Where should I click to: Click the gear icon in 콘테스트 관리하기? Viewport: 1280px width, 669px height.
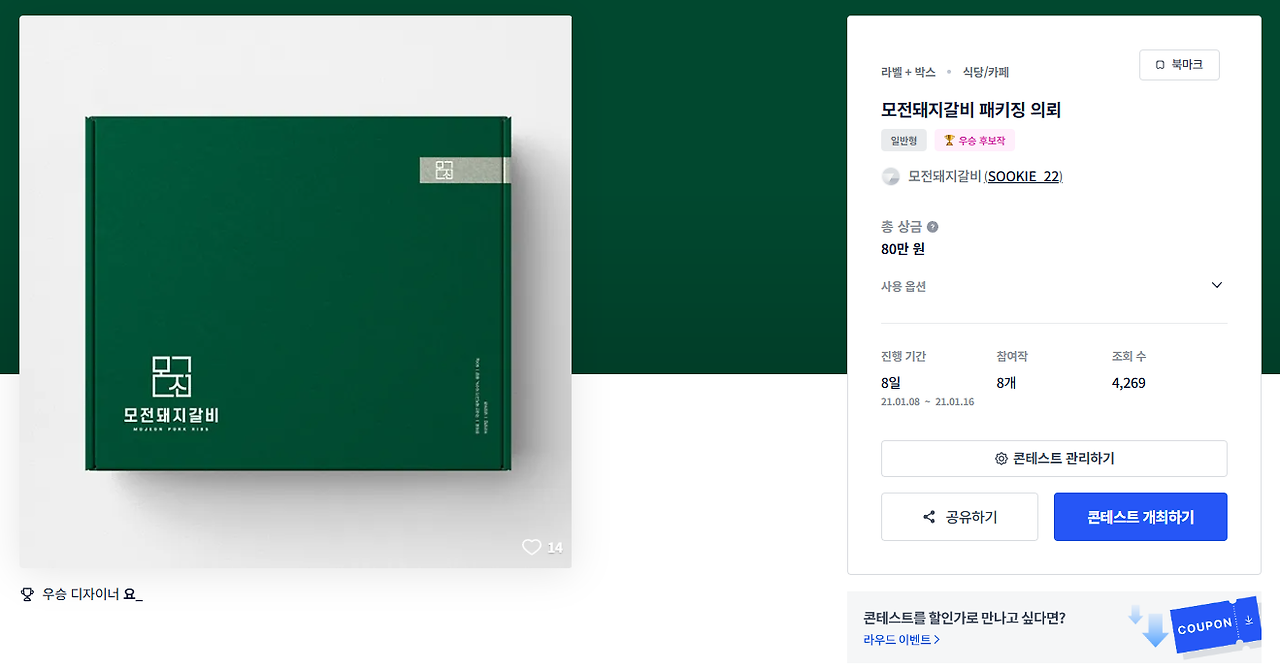[1001, 459]
